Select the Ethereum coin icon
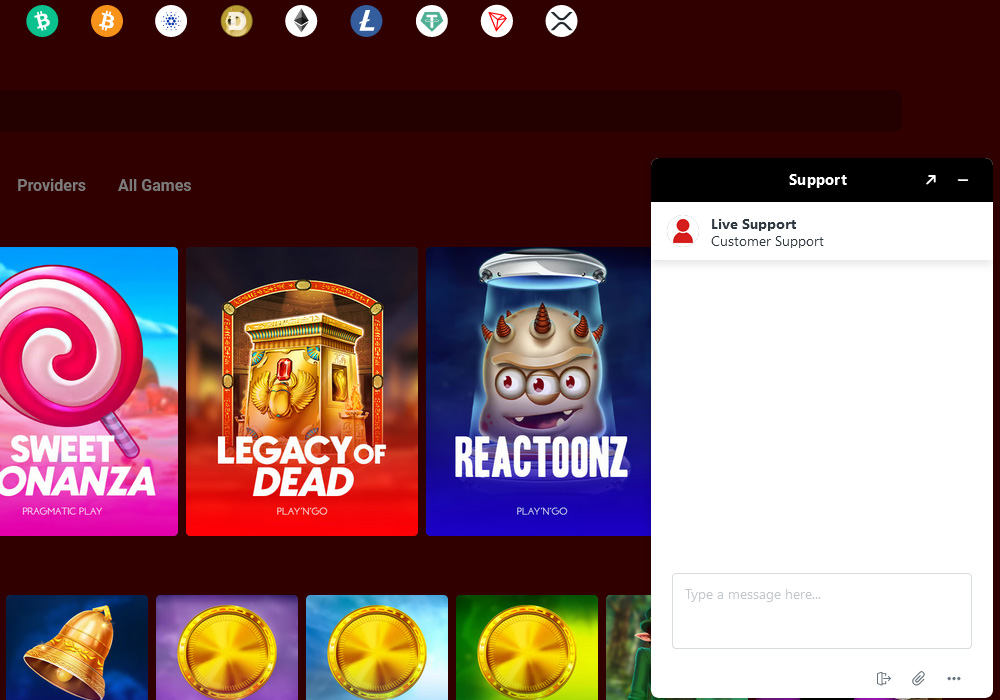The height and width of the screenshot is (700, 1000). 301,21
